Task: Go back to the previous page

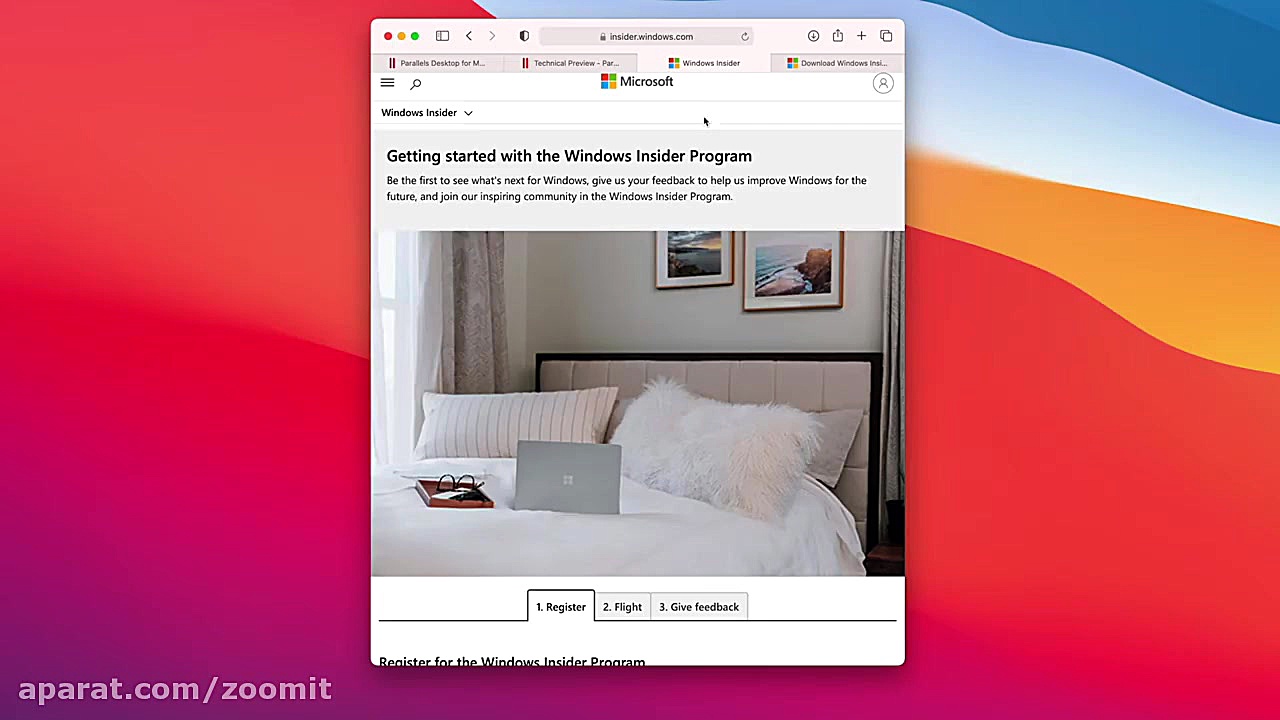Action: pyautogui.click(x=468, y=36)
